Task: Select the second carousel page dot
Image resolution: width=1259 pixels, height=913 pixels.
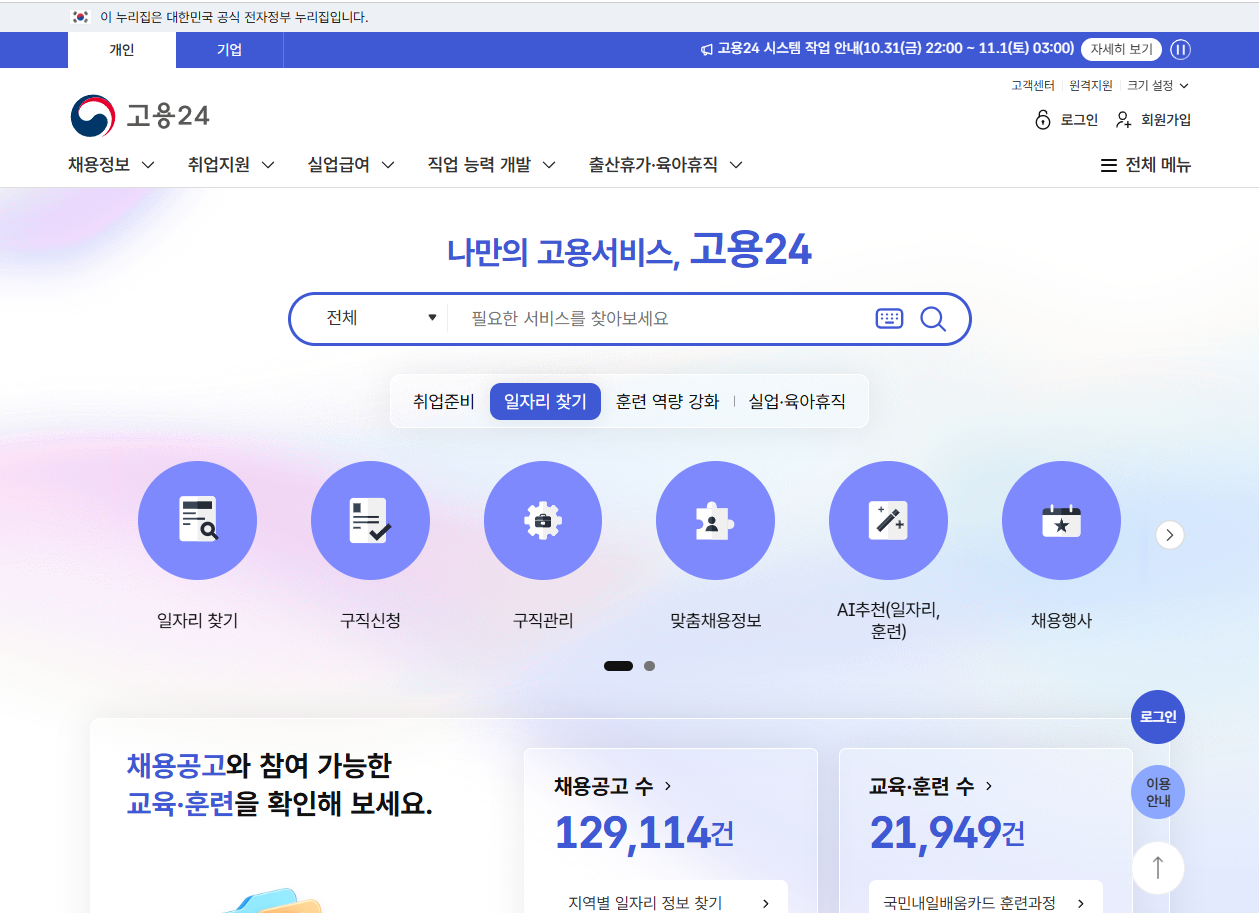Action: 650,666
